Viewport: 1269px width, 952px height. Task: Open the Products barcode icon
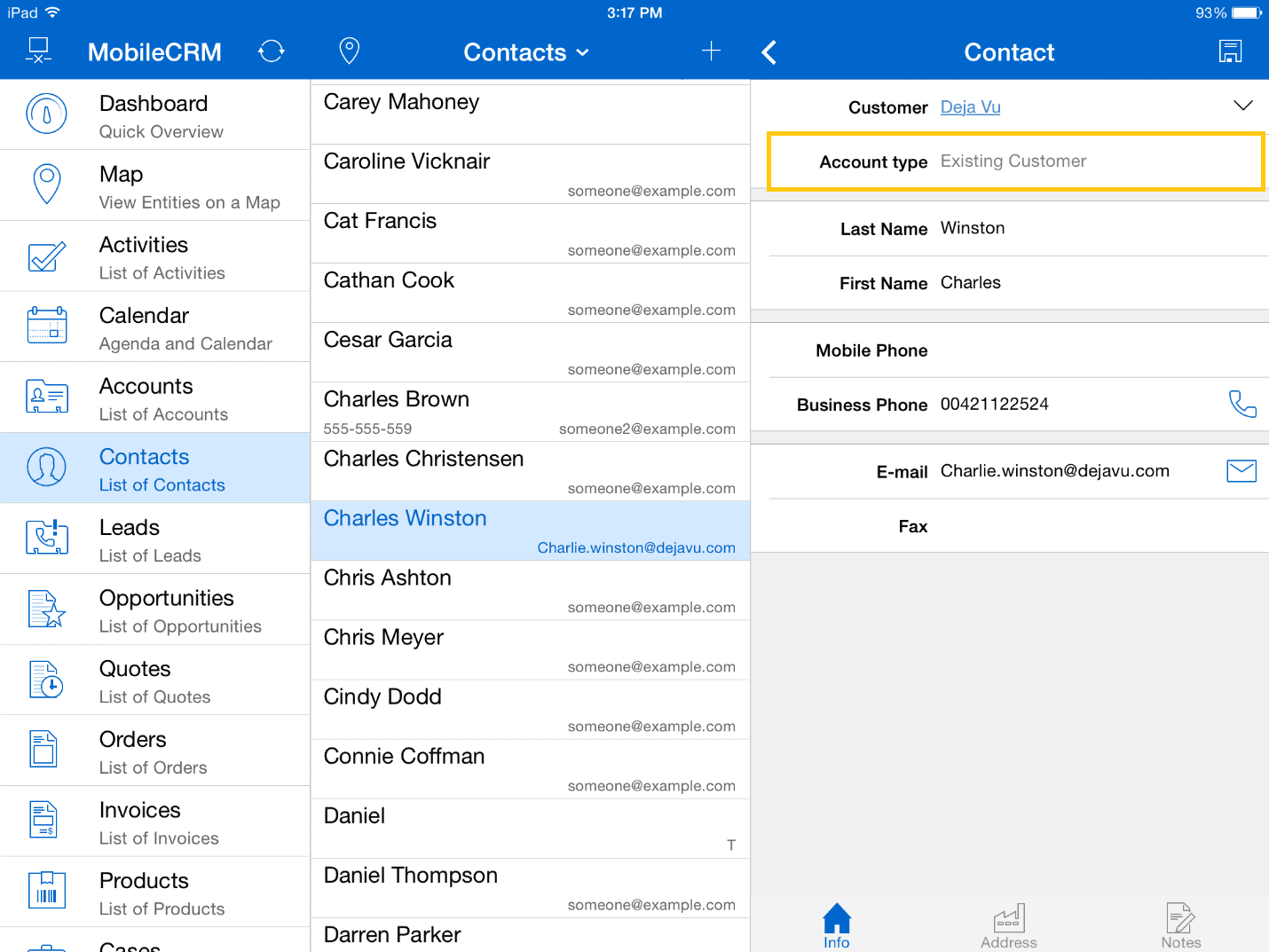pos(46,891)
